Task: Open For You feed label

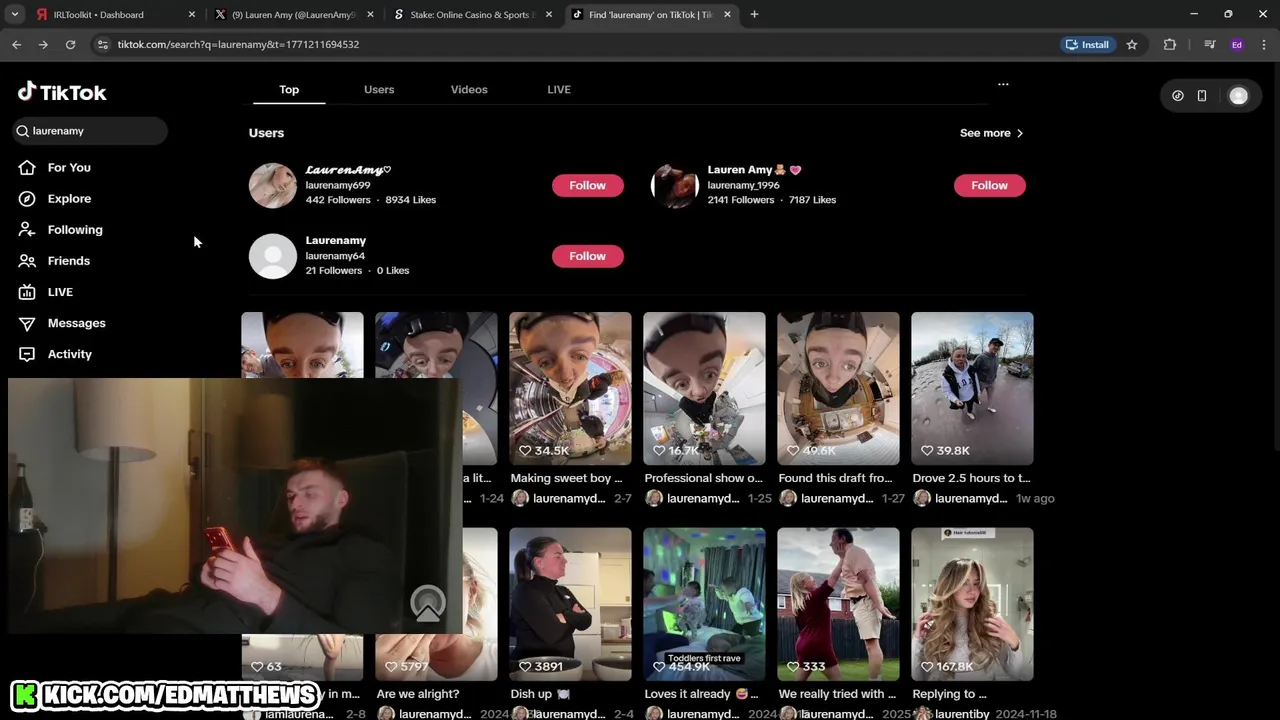Action: 69,167
